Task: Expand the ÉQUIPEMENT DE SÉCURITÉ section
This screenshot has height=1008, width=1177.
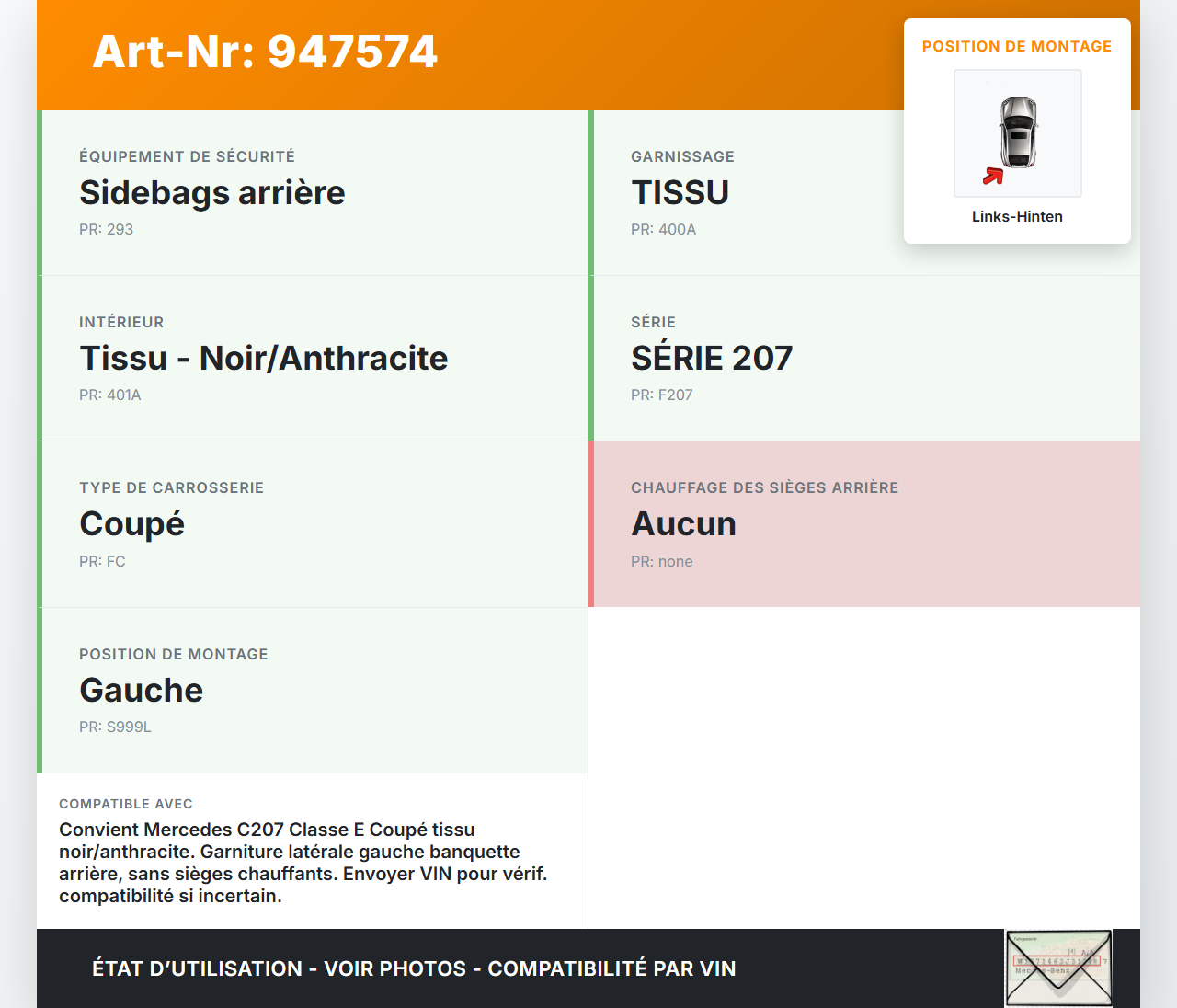Action: (313, 192)
